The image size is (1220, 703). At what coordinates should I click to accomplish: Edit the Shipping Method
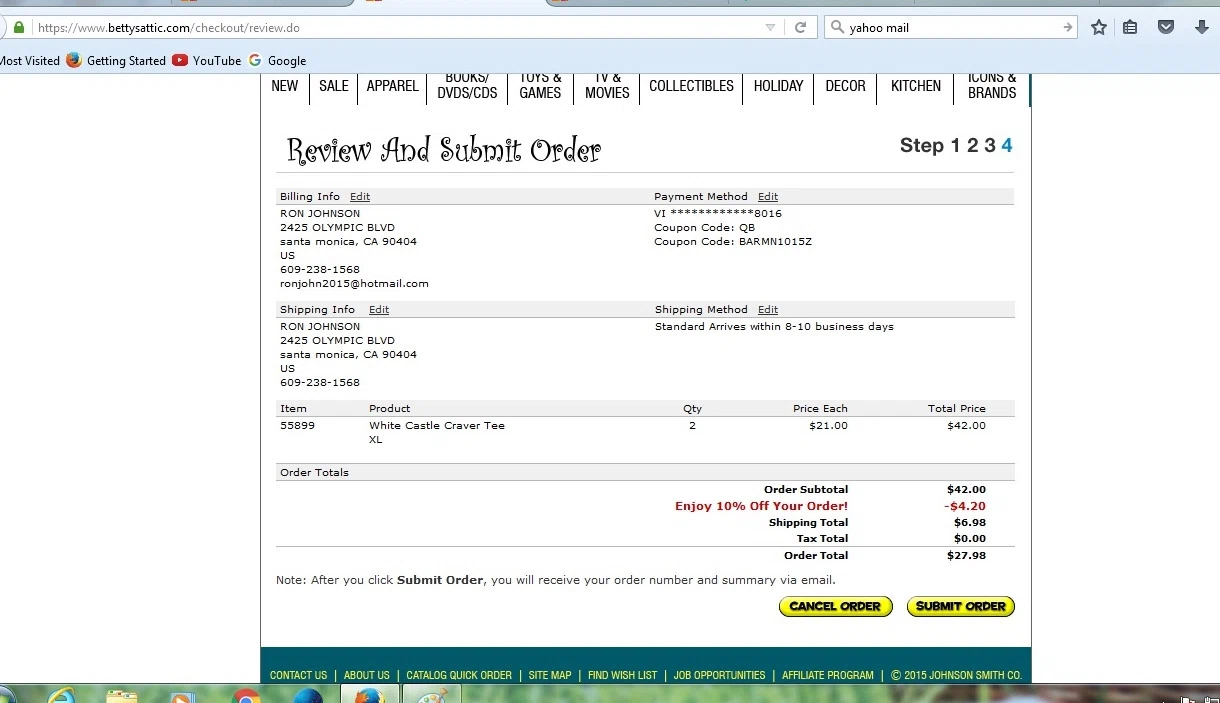click(768, 310)
